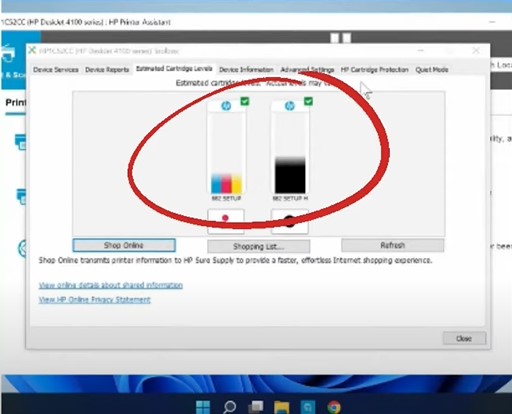Click the green check mark on the black cartridge
Viewport: 512px width, 414px height.
click(x=308, y=101)
